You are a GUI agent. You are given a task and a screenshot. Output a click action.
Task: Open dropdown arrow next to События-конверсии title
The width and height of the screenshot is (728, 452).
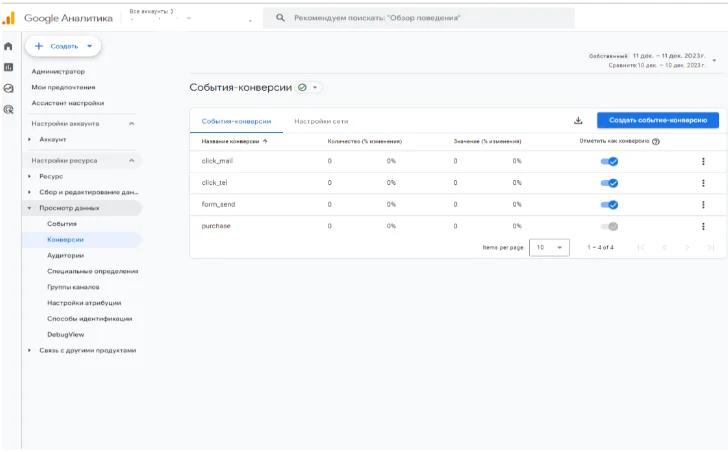(315, 87)
